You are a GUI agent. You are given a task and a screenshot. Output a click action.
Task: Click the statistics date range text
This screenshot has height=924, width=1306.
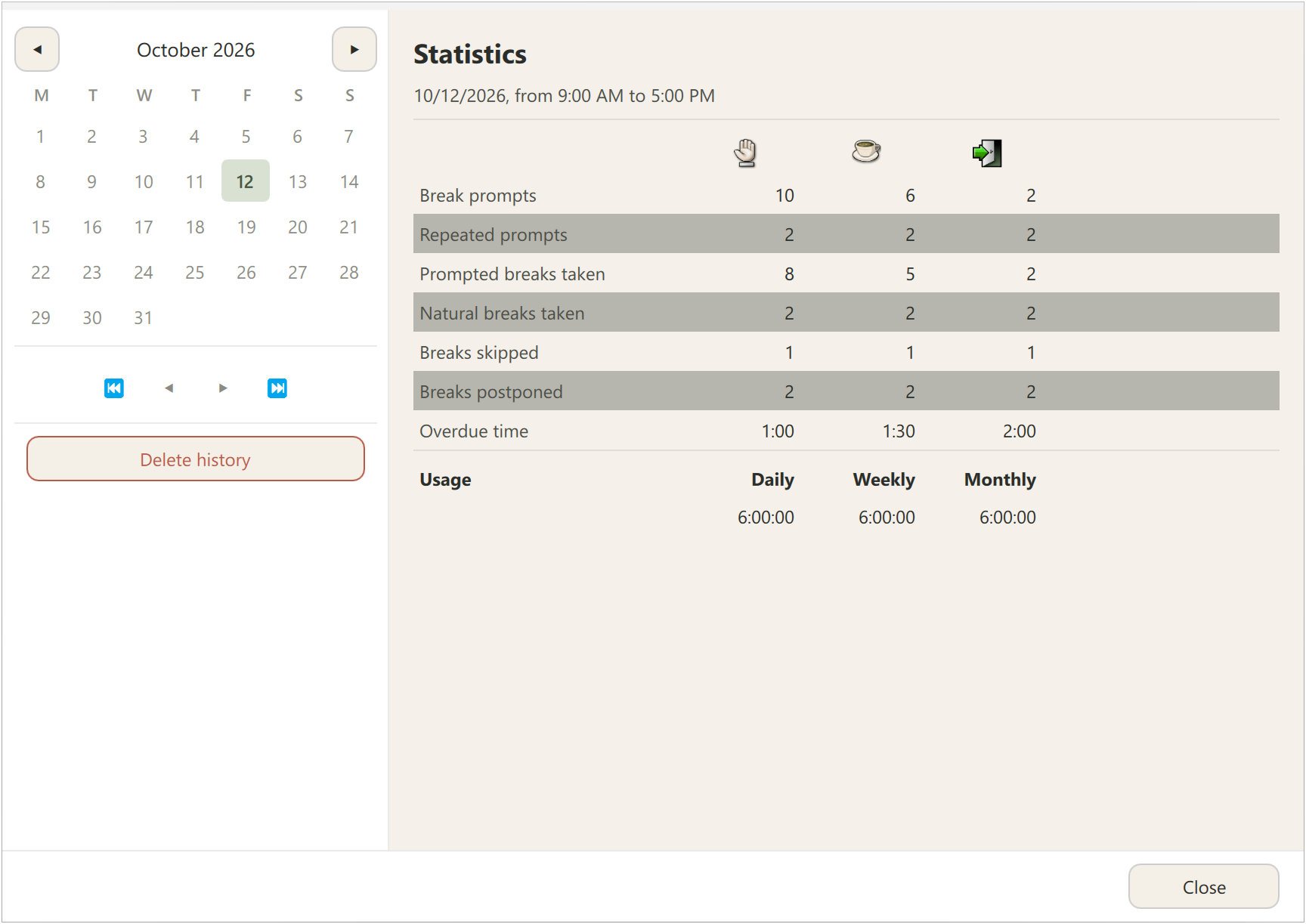(x=564, y=96)
